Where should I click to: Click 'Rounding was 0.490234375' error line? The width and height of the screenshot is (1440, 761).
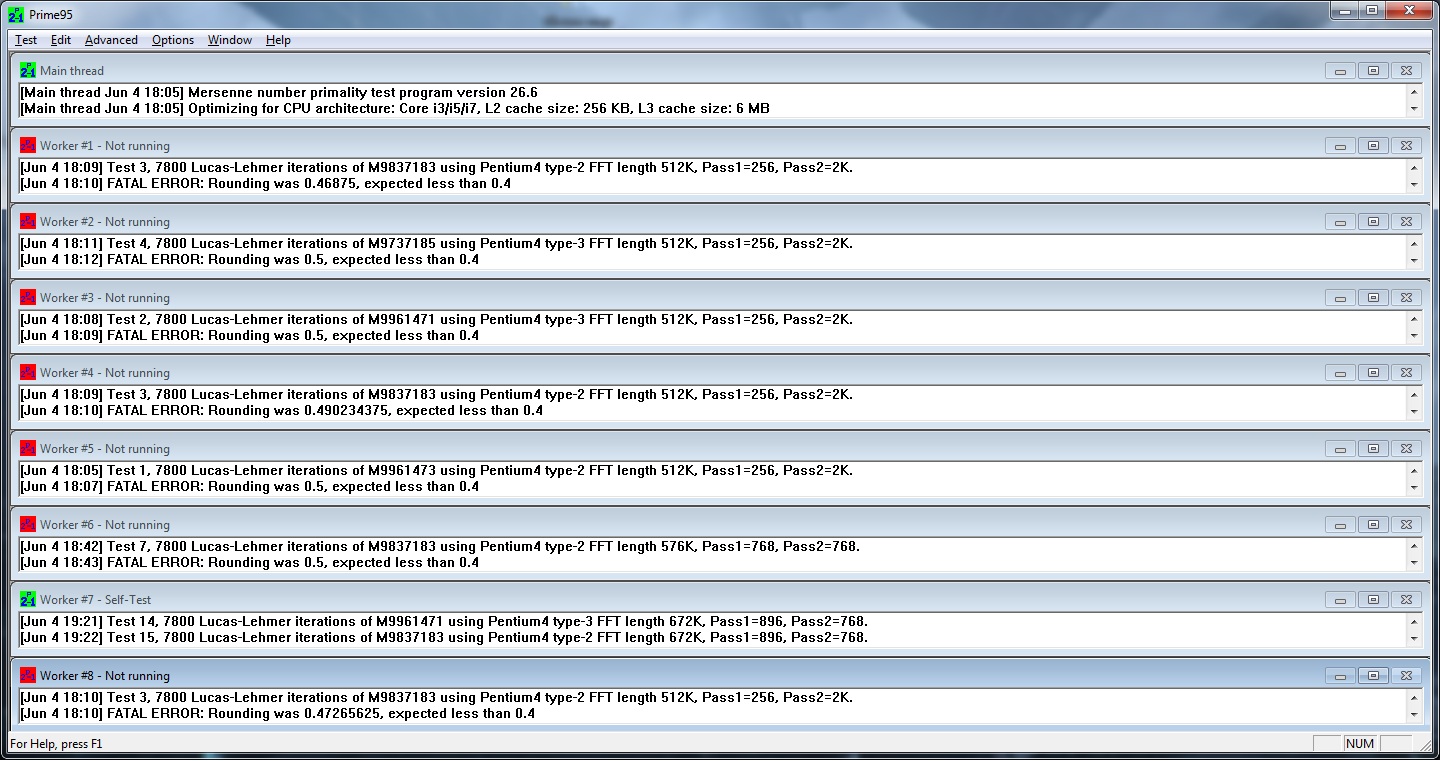282,411
